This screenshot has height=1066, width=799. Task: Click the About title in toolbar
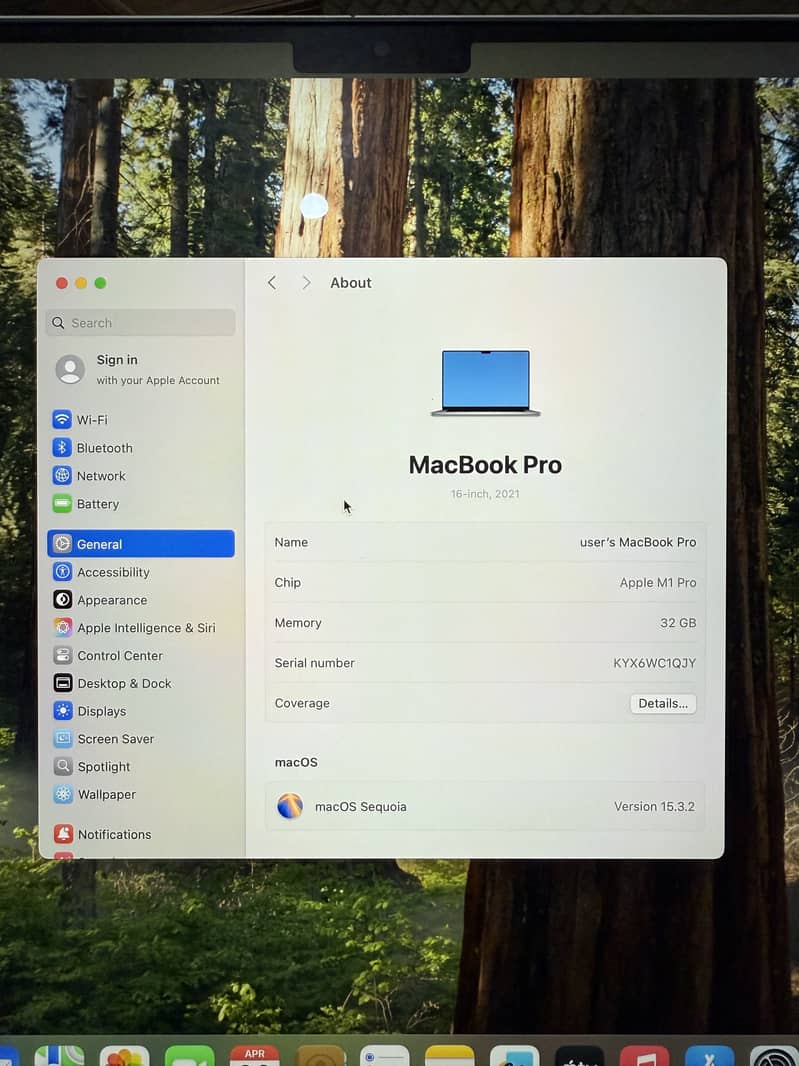click(351, 283)
